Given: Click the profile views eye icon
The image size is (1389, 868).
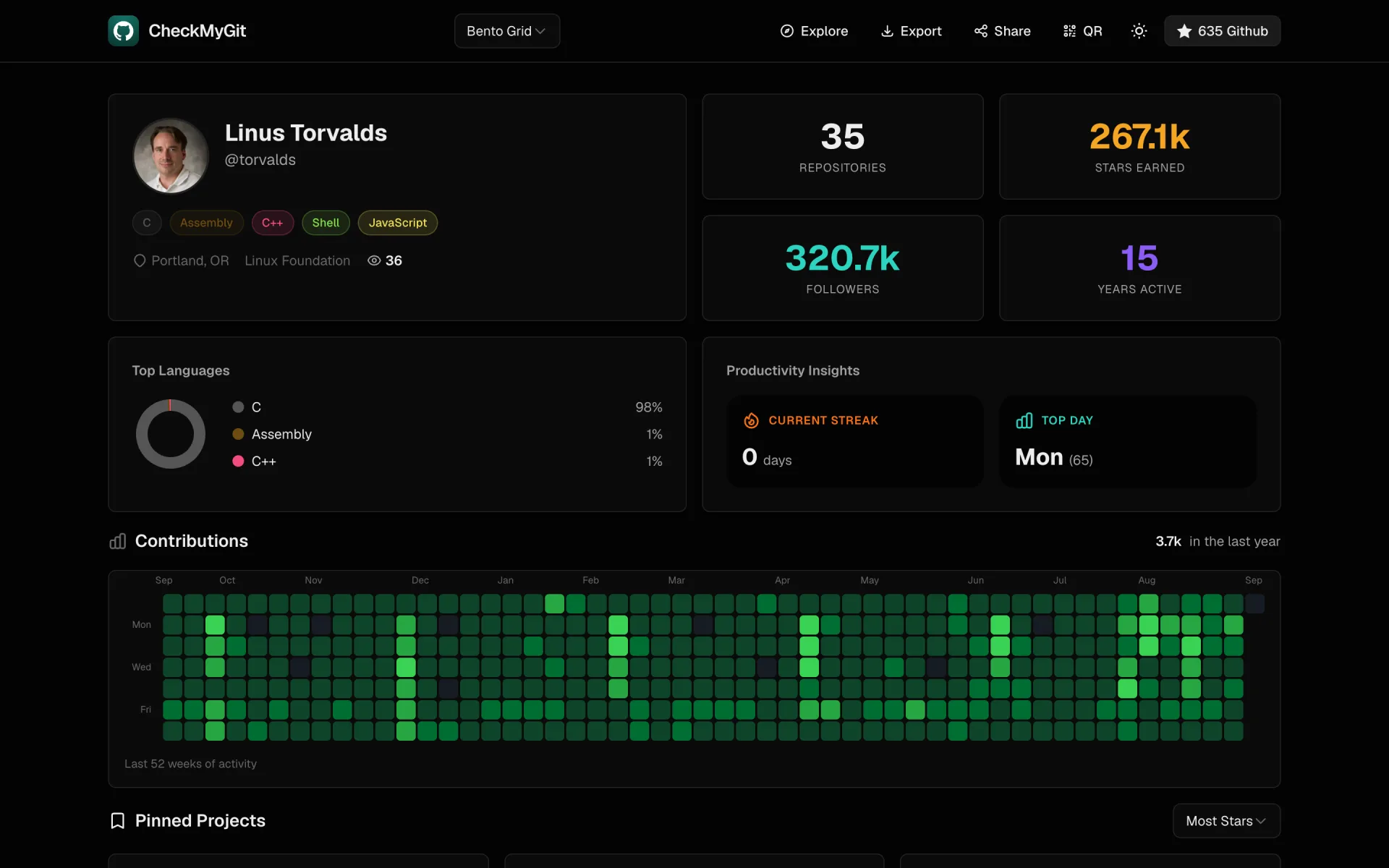Looking at the screenshot, I should click(374, 260).
